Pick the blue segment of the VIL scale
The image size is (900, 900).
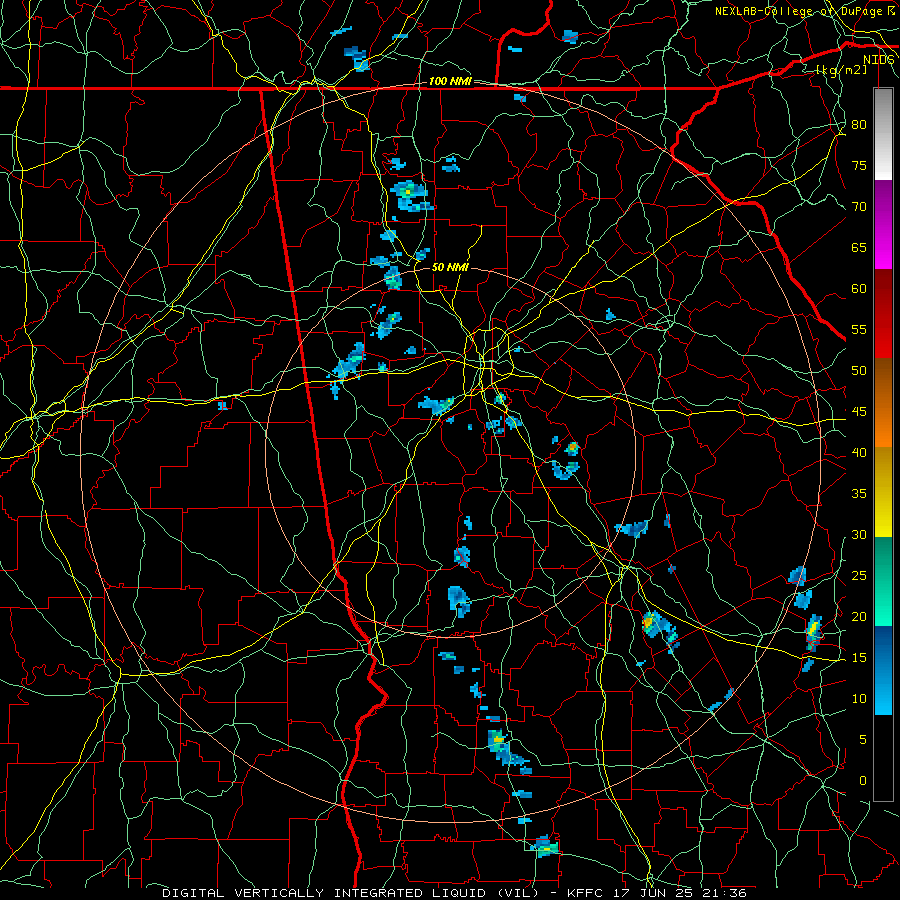point(883,670)
